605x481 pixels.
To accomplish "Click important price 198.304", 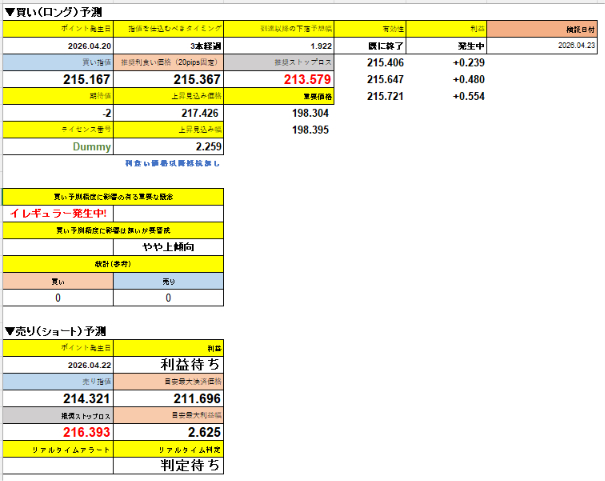I will [x=310, y=113].
